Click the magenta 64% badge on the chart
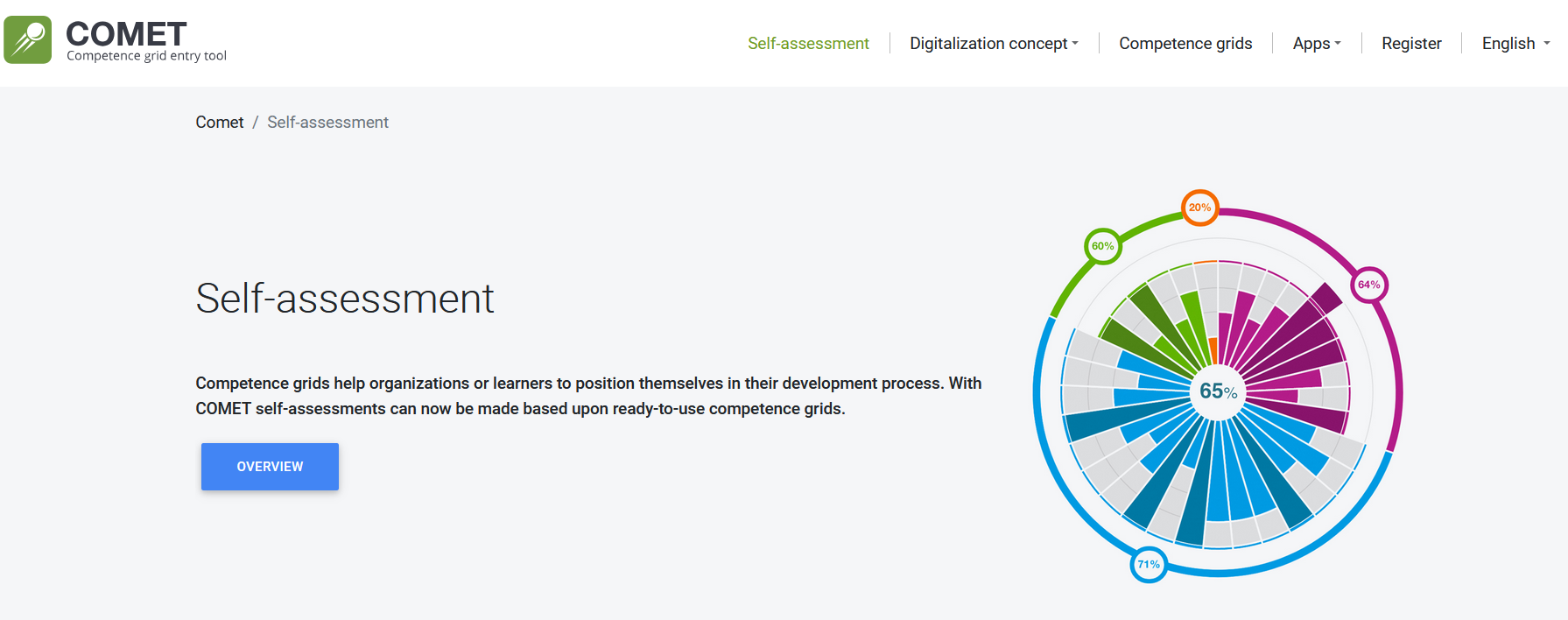 [1369, 285]
